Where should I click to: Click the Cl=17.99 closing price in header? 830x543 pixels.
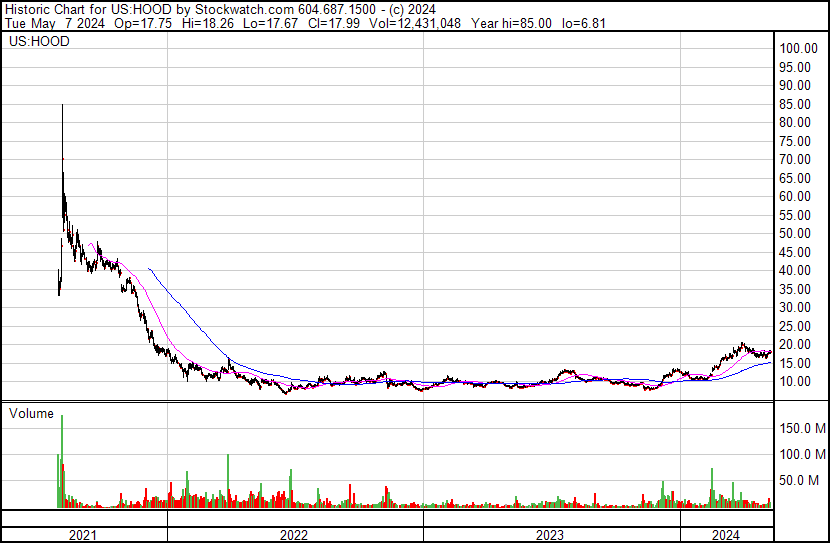click(x=336, y=23)
